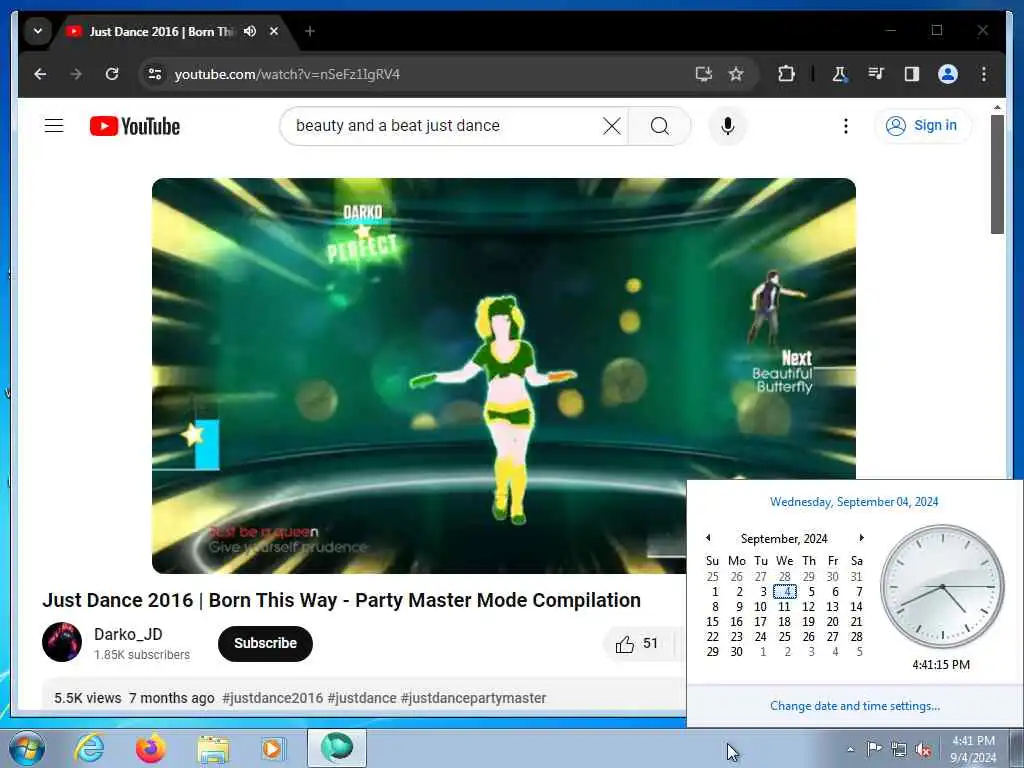Open media controls in the toolbar
The image size is (1024, 768).
click(x=876, y=74)
